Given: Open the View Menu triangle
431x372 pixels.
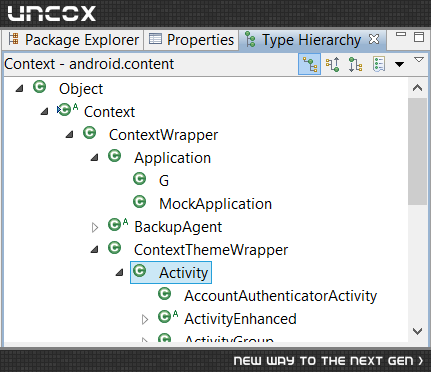Looking at the screenshot, I should coord(419,60).
